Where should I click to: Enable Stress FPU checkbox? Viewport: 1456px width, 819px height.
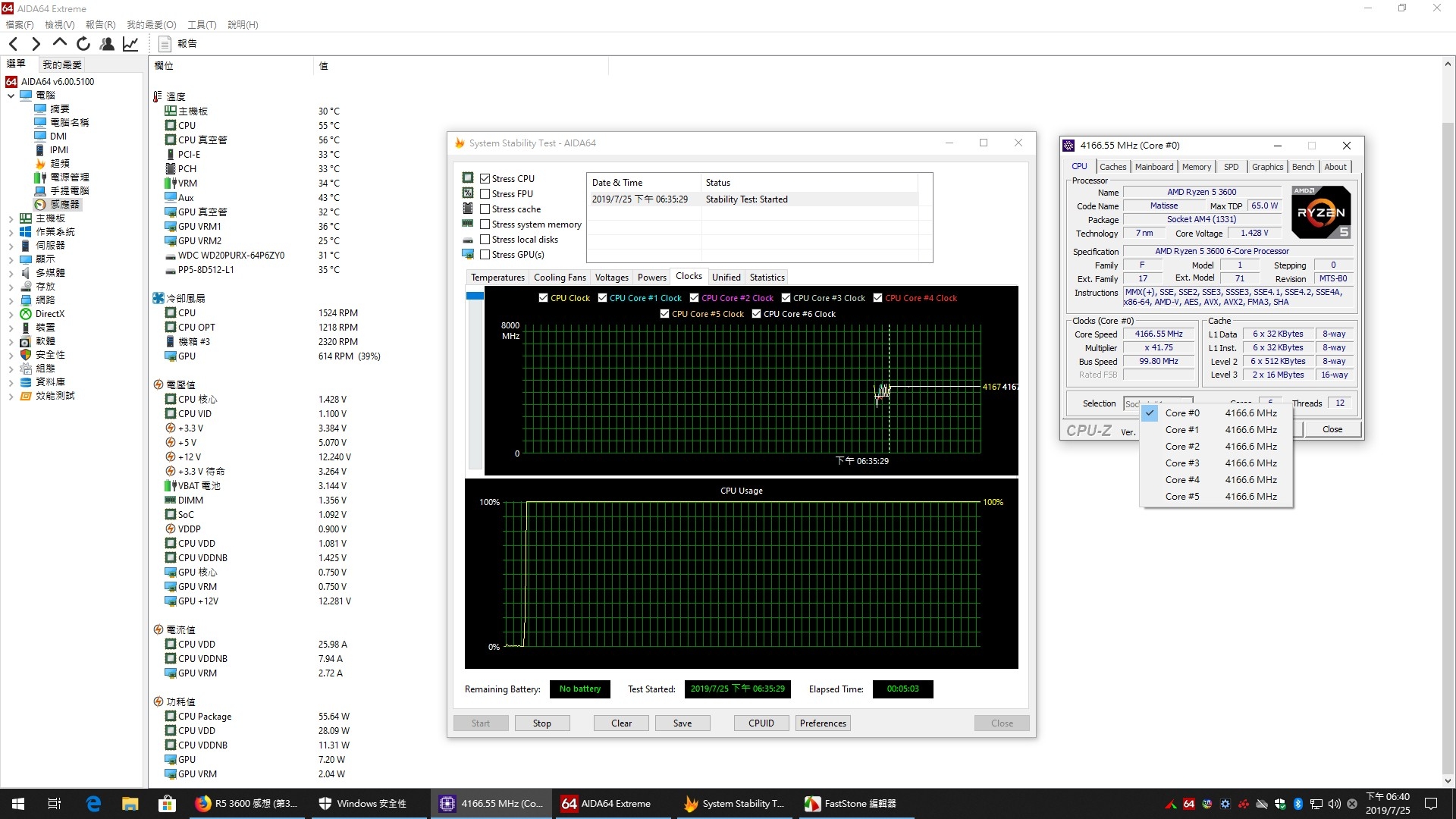485,194
